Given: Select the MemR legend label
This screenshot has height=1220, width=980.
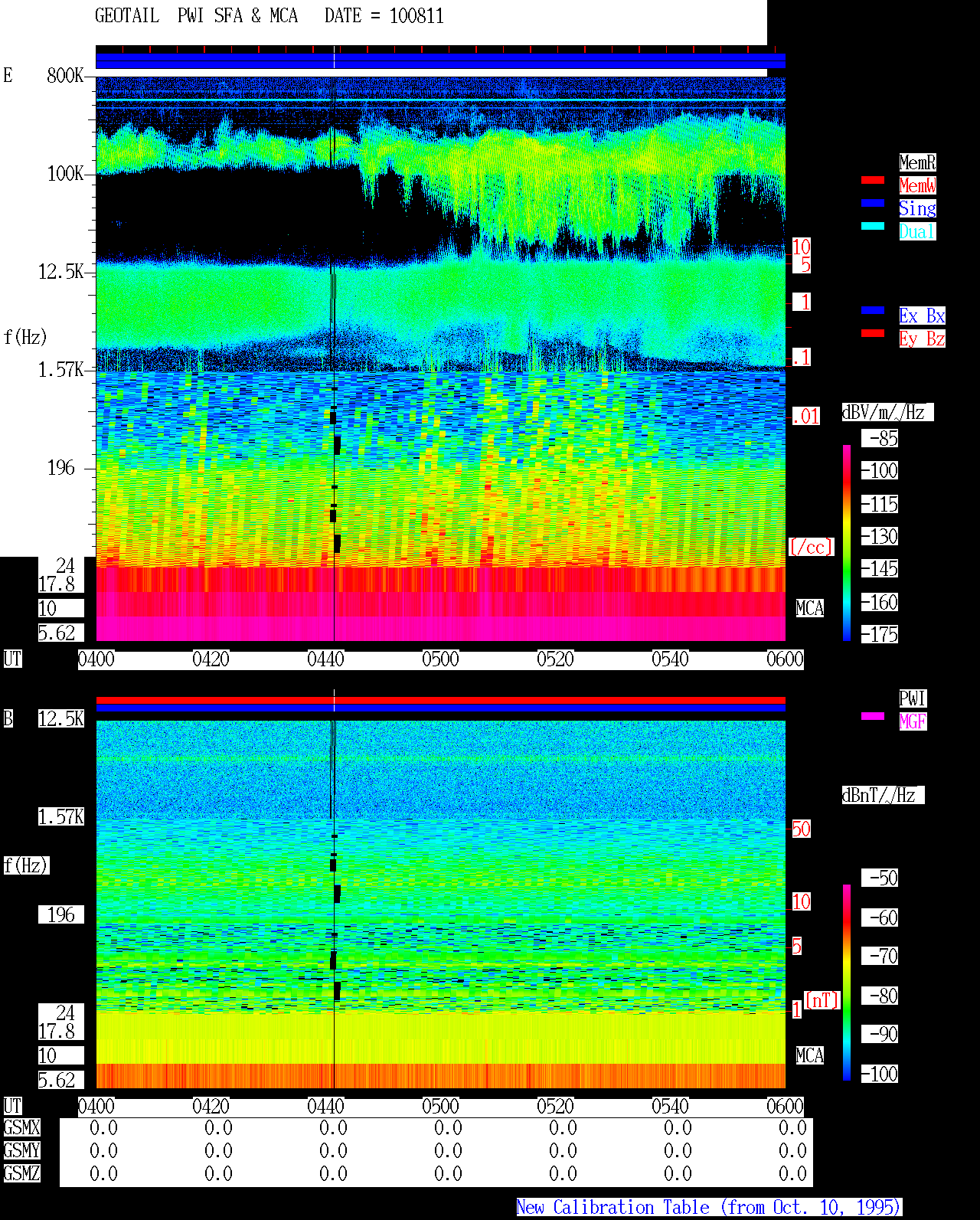Looking at the screenshot, I should pos(917,162).
